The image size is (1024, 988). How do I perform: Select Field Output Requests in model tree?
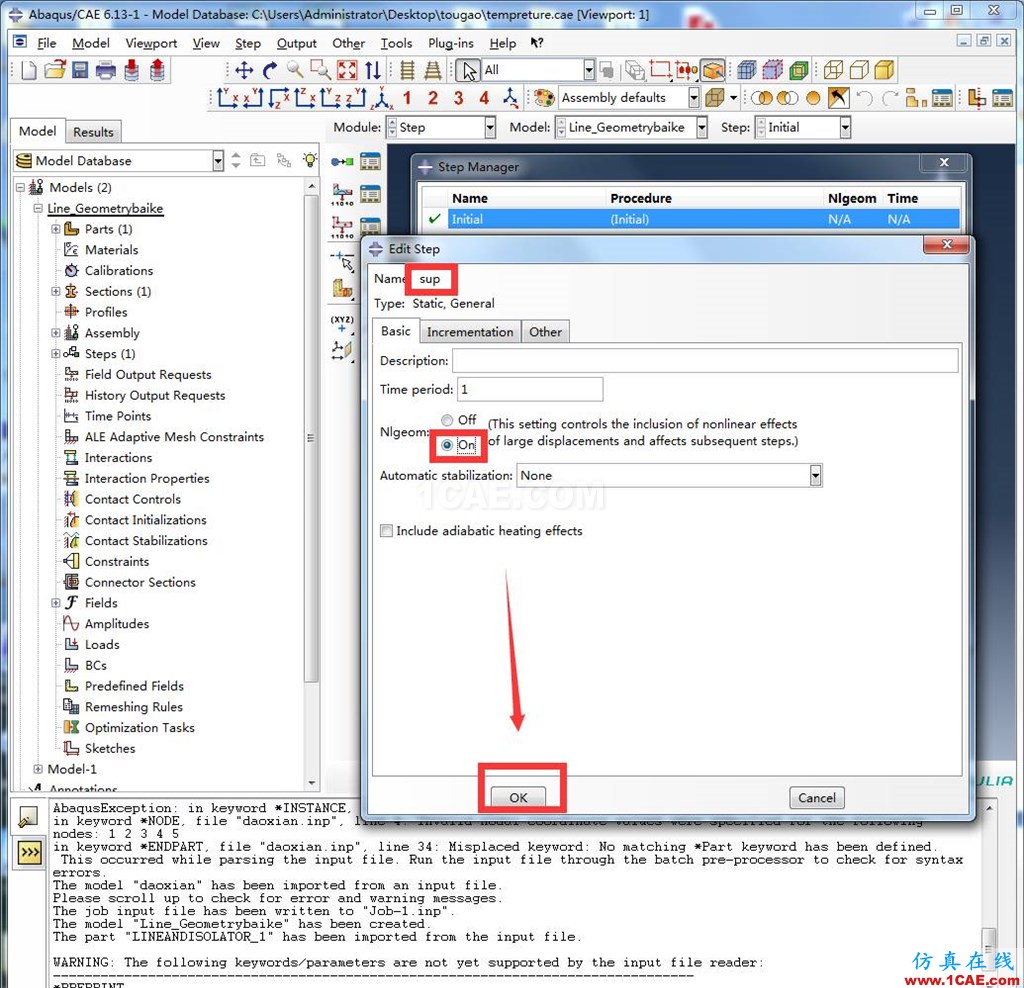pyautogui.click(x=148, y=375)
